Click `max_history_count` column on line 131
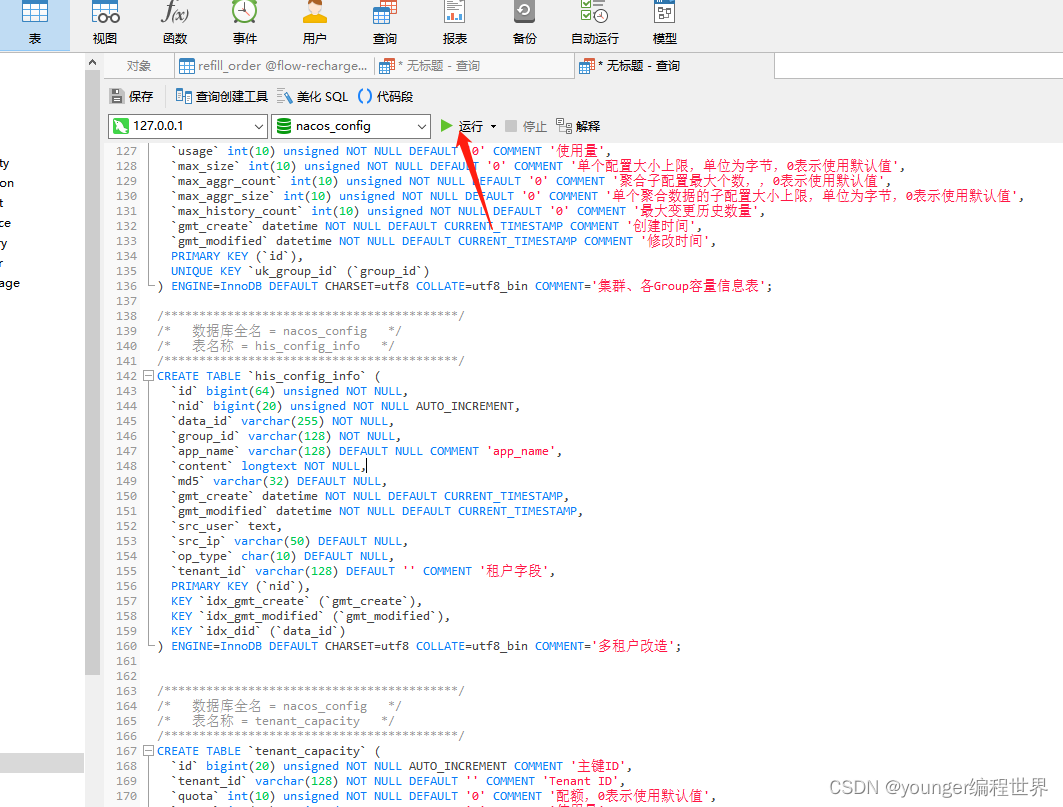This screenshot has width=1063, height=807. (237, 211)
